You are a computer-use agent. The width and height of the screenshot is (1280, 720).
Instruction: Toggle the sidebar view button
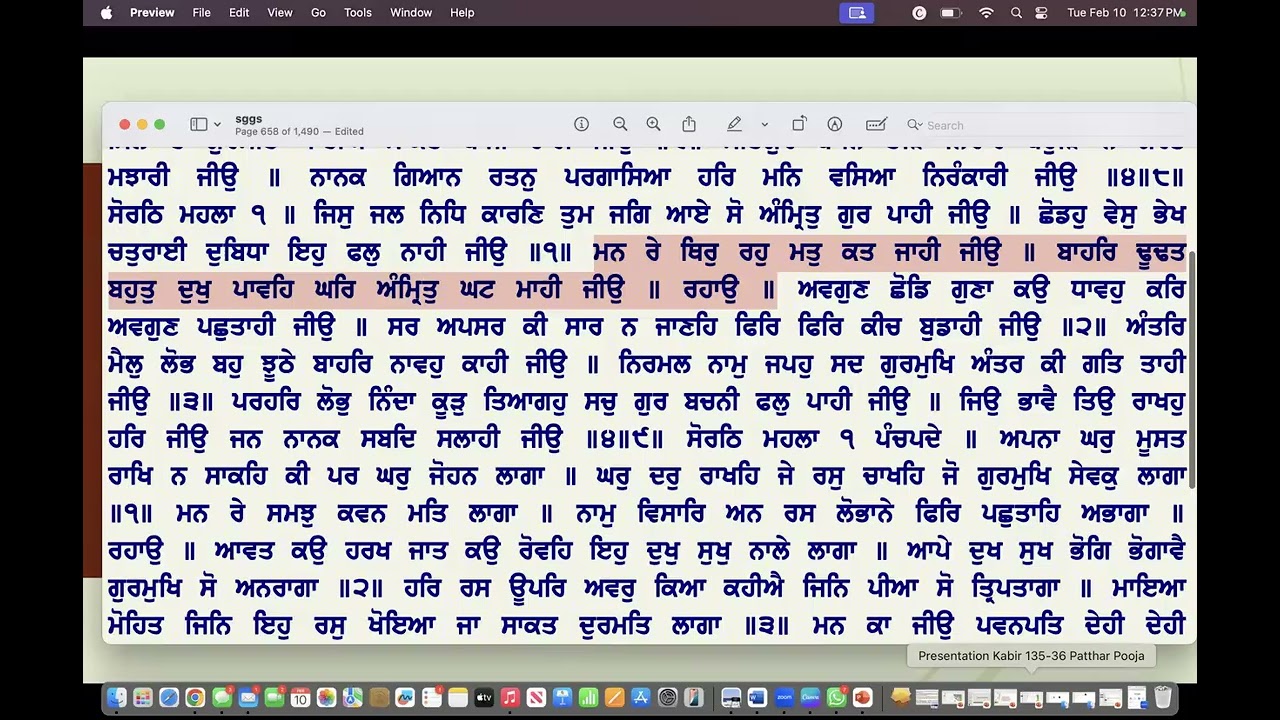click(199, 124)
